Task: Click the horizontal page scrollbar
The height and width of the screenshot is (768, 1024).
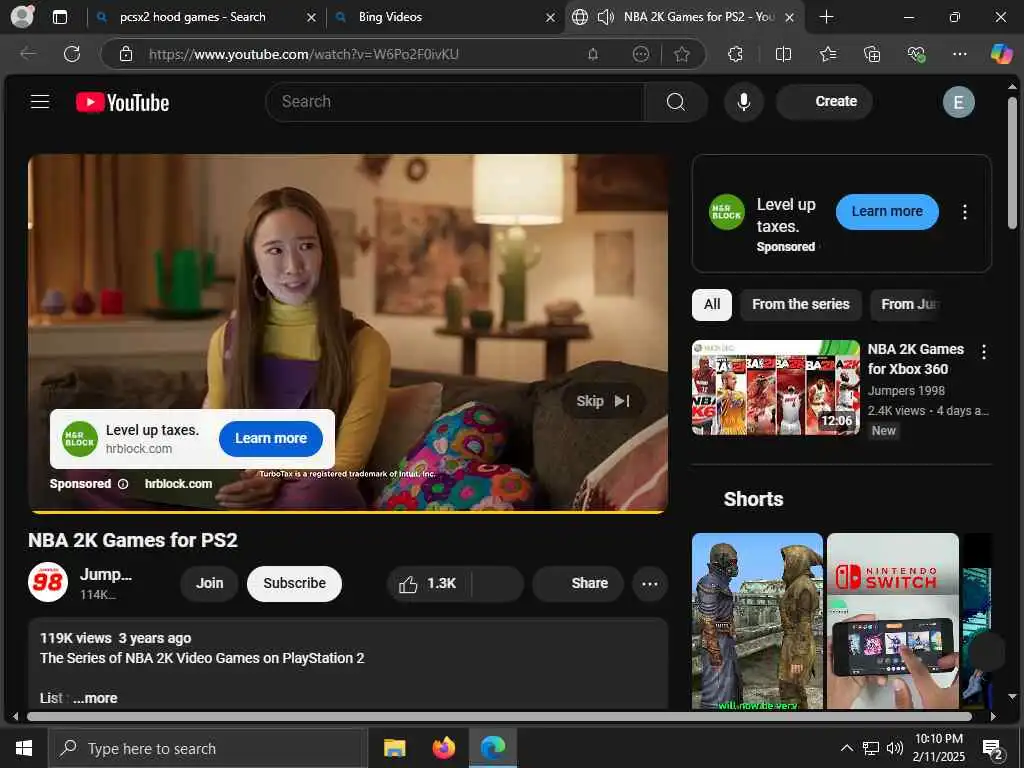Action: coord(499,716)
